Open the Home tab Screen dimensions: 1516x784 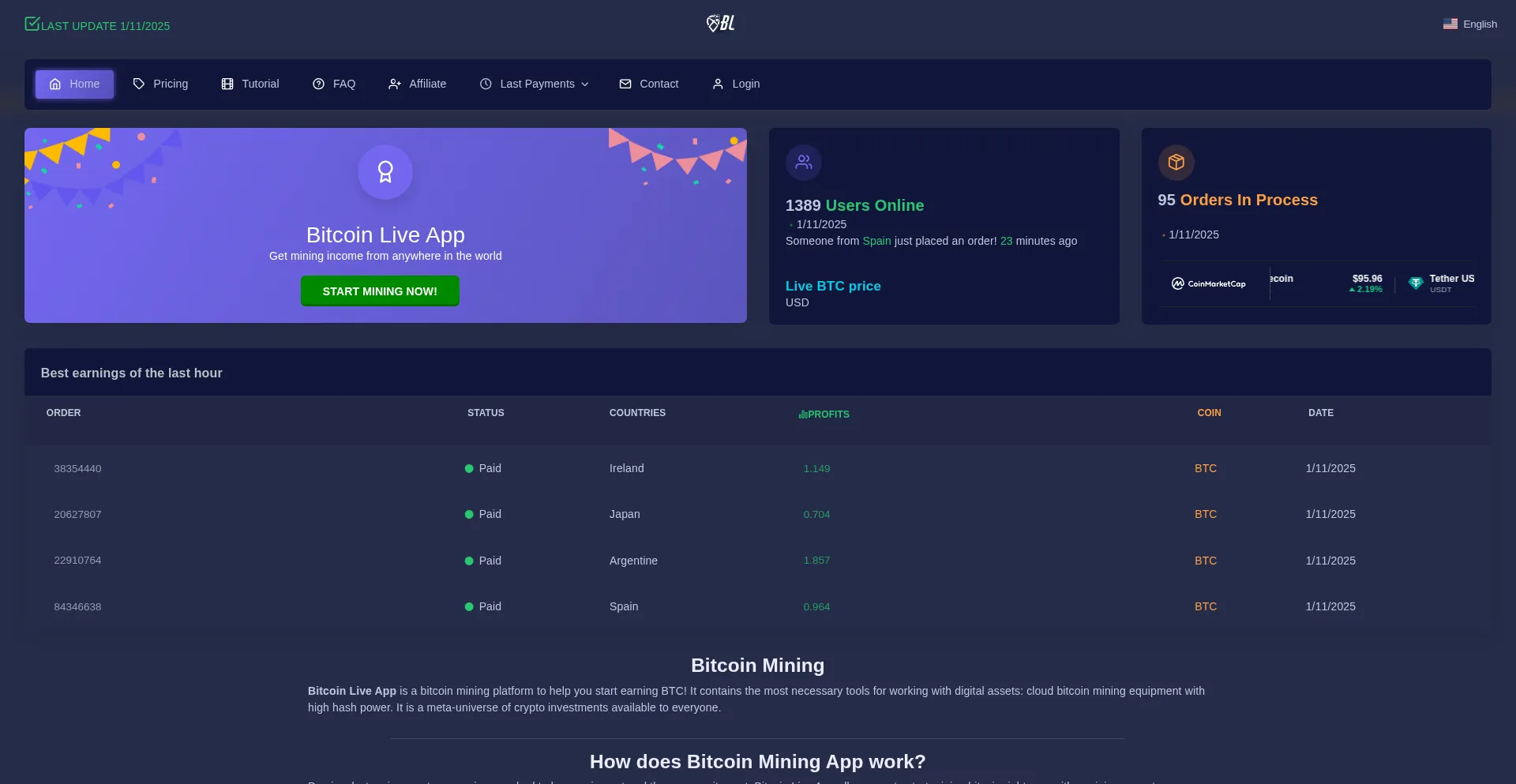pos(74,84)
